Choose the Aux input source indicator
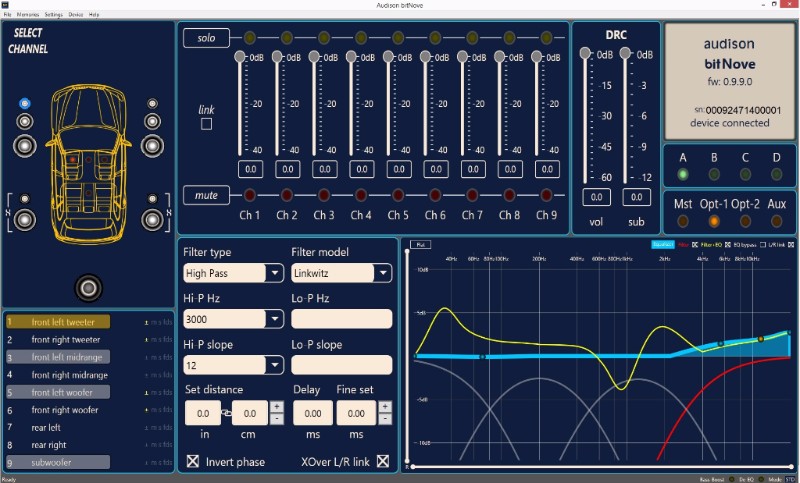800x483 pixels. click(776, 220)
